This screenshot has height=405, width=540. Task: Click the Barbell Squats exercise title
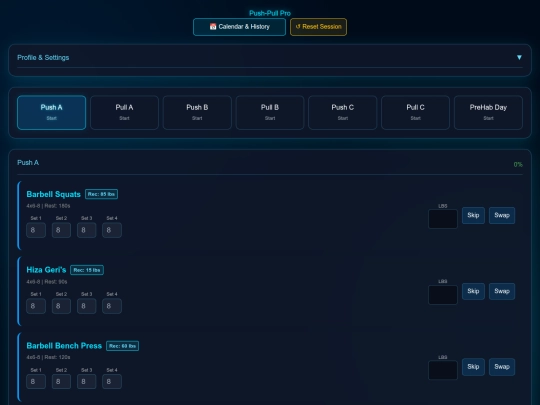53,194
